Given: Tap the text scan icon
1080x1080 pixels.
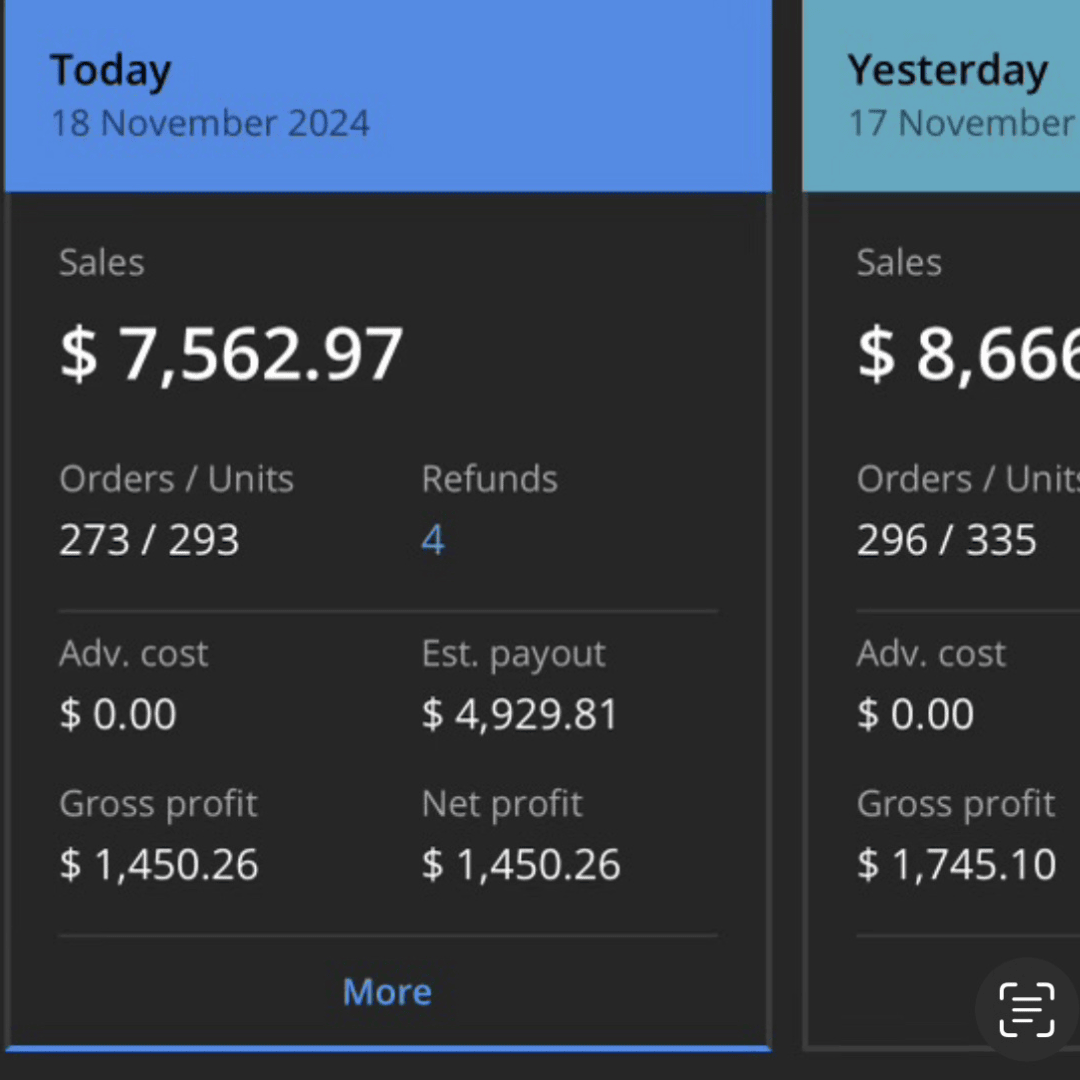Looking at the screenshot, I should [1026, 1009].
